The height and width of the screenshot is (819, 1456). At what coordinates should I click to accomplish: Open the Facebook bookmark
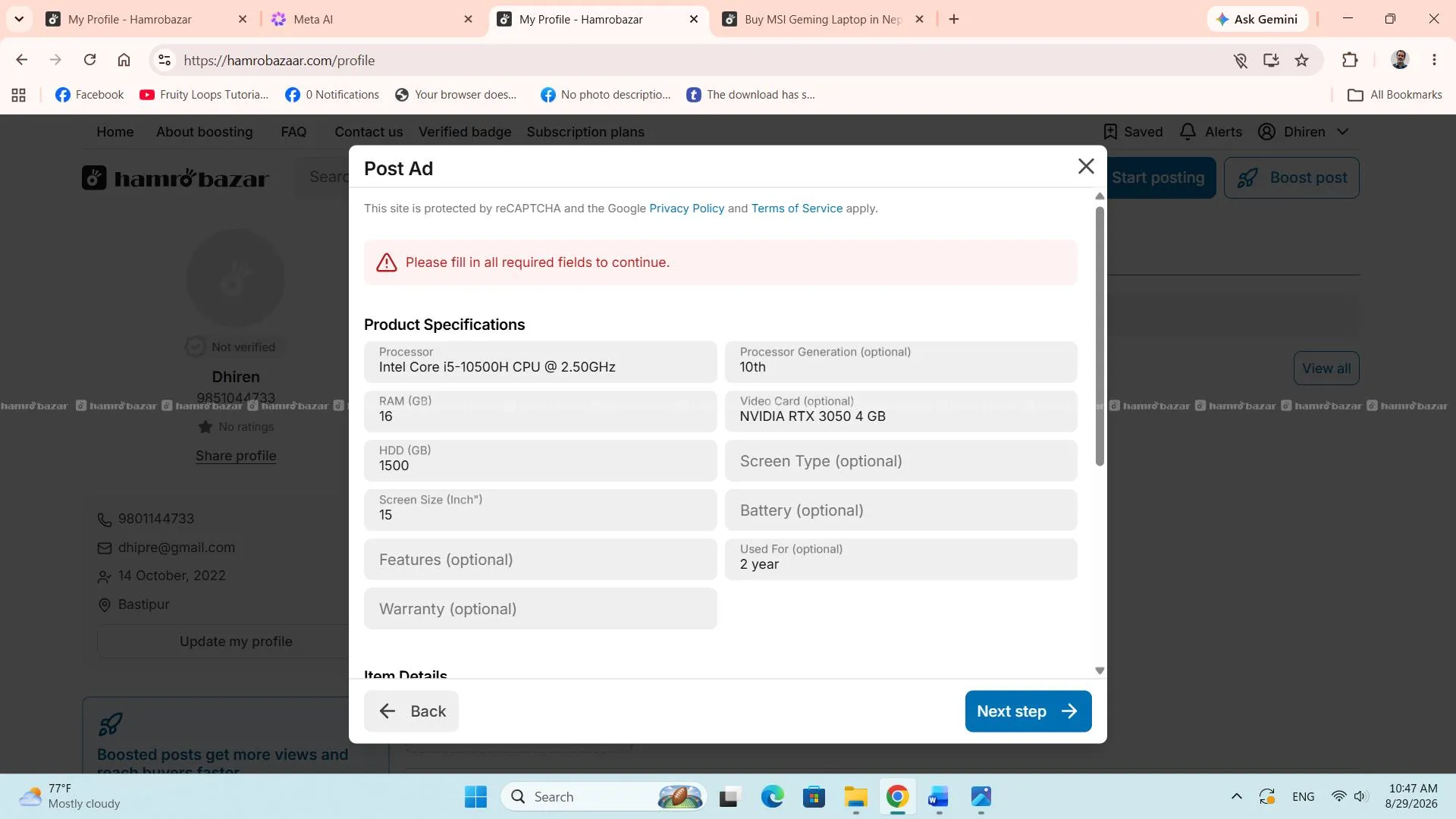click(x=89, y=95)
